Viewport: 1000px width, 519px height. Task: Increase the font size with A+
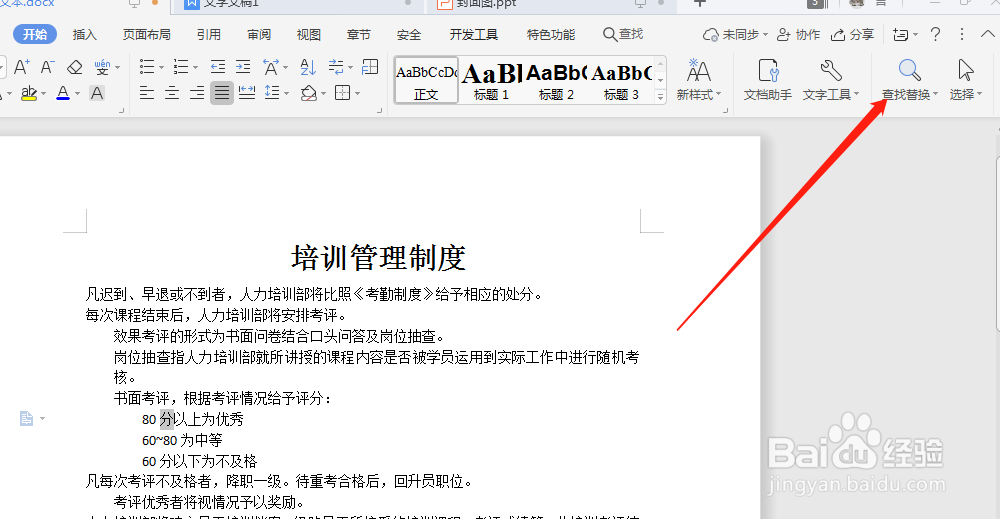click(x=21, y=66)
